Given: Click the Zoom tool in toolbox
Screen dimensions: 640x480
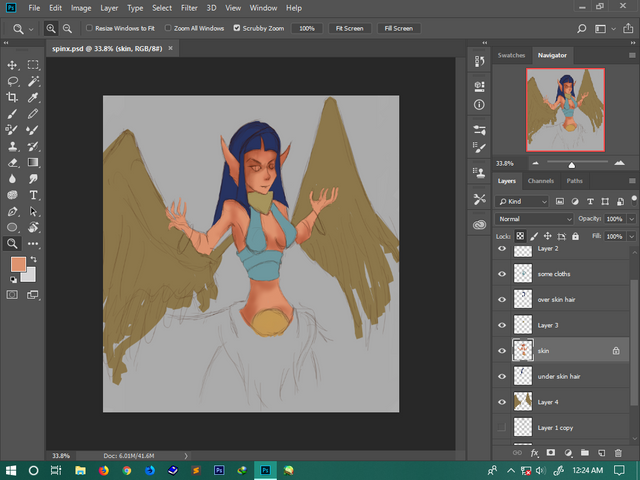Looking at the screenshot, I should point(12,244).
